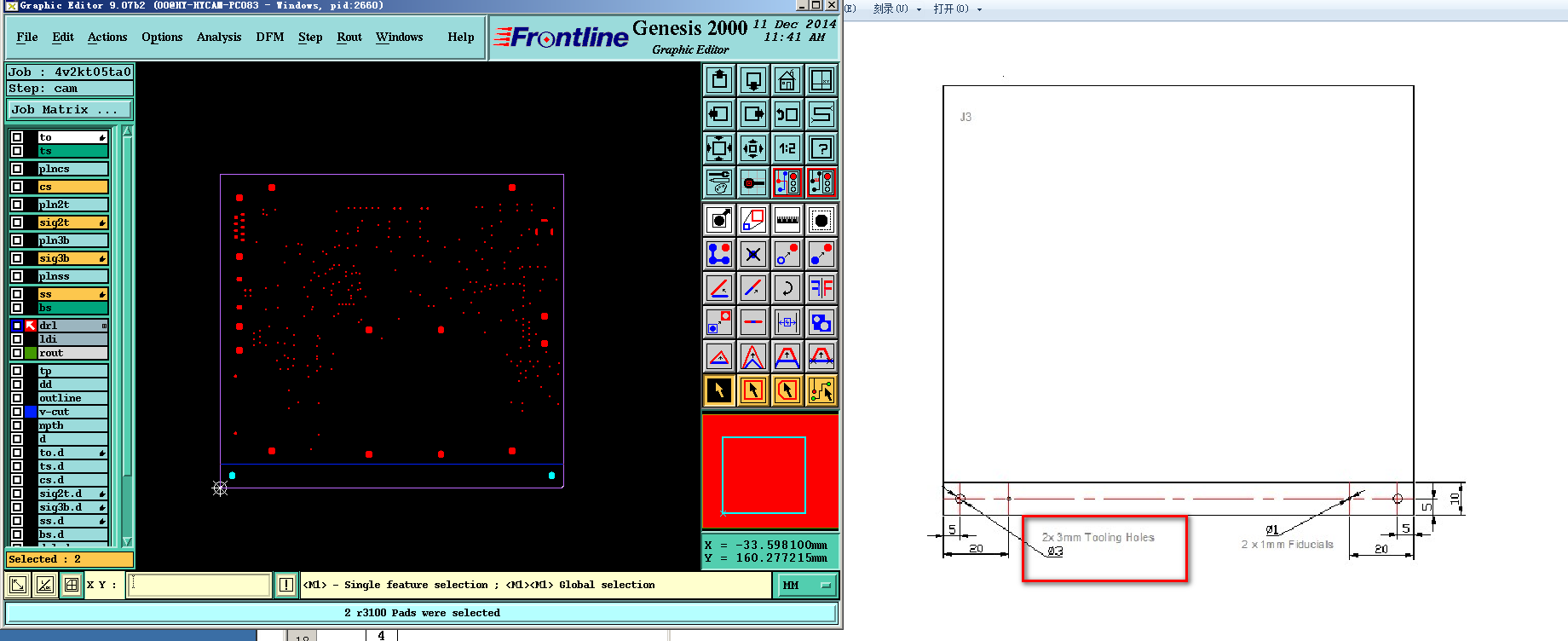1568x641 pixels.
Task: Toggle display checkbox for layer cs
Action: [x=17, y=187]
